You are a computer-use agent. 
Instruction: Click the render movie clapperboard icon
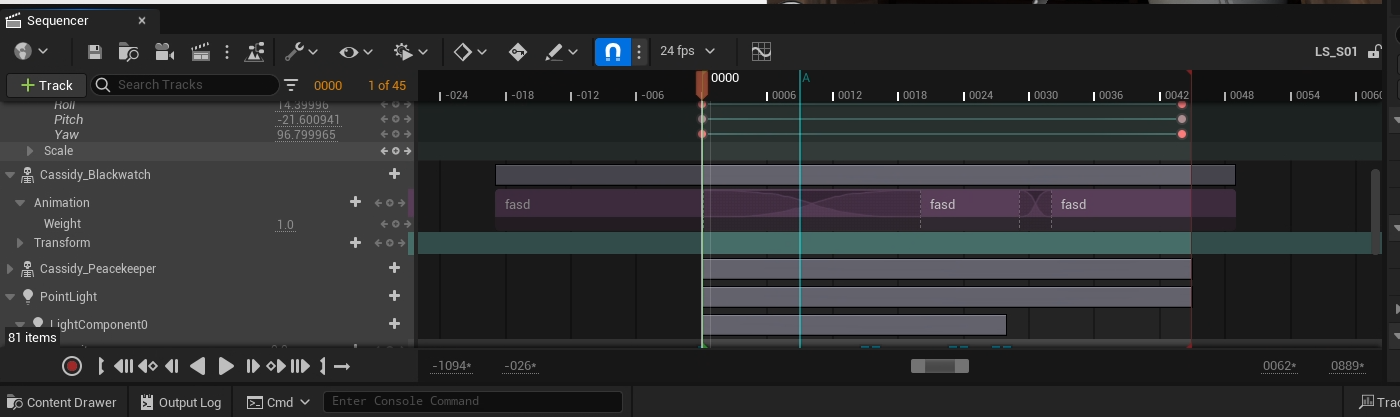pyautogui.click(x=201, y=51)
